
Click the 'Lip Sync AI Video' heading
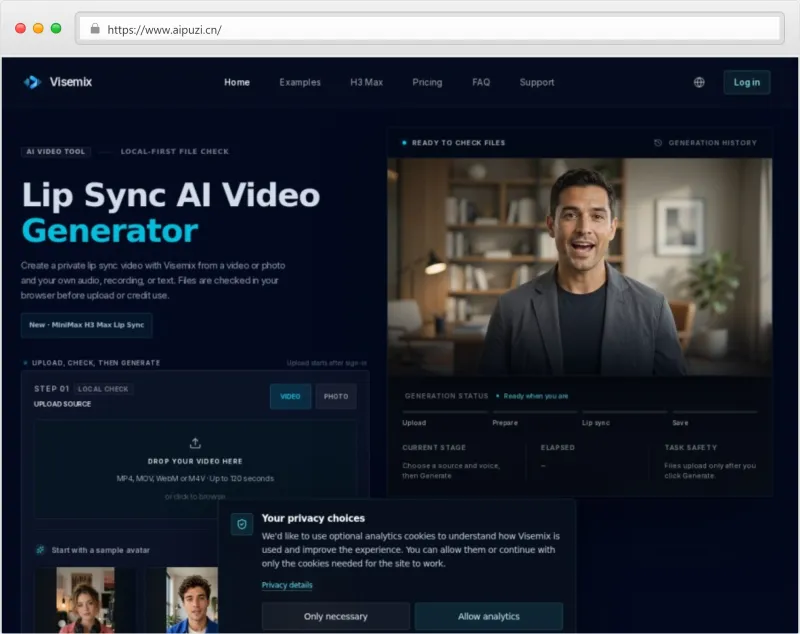tap(171, 195)
